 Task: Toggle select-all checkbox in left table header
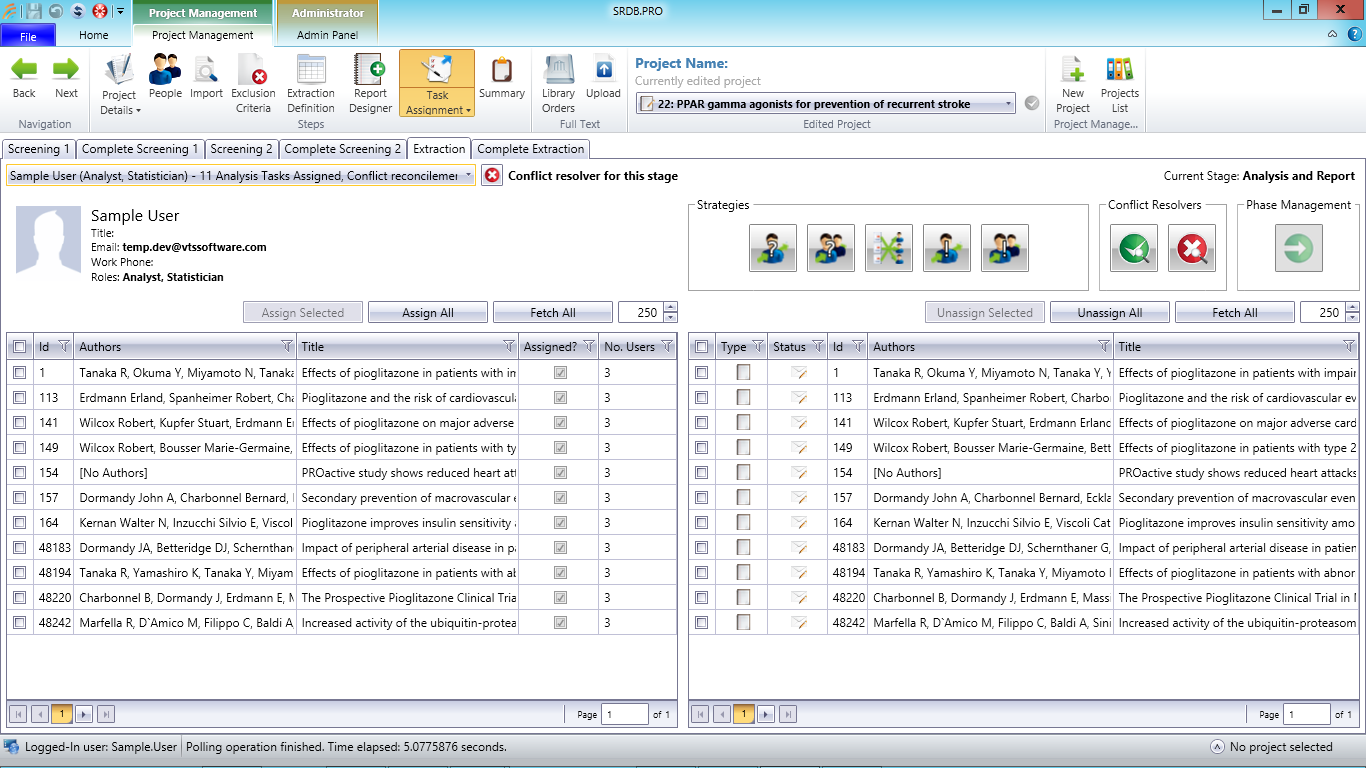[20, 346]
